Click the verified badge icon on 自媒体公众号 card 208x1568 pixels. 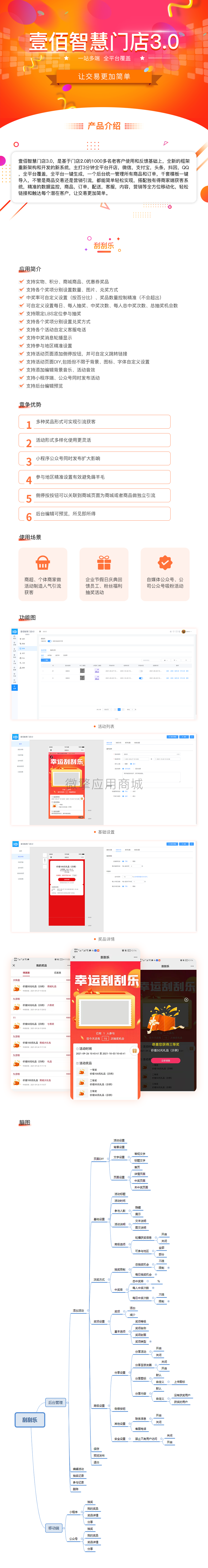pos(165,562)
